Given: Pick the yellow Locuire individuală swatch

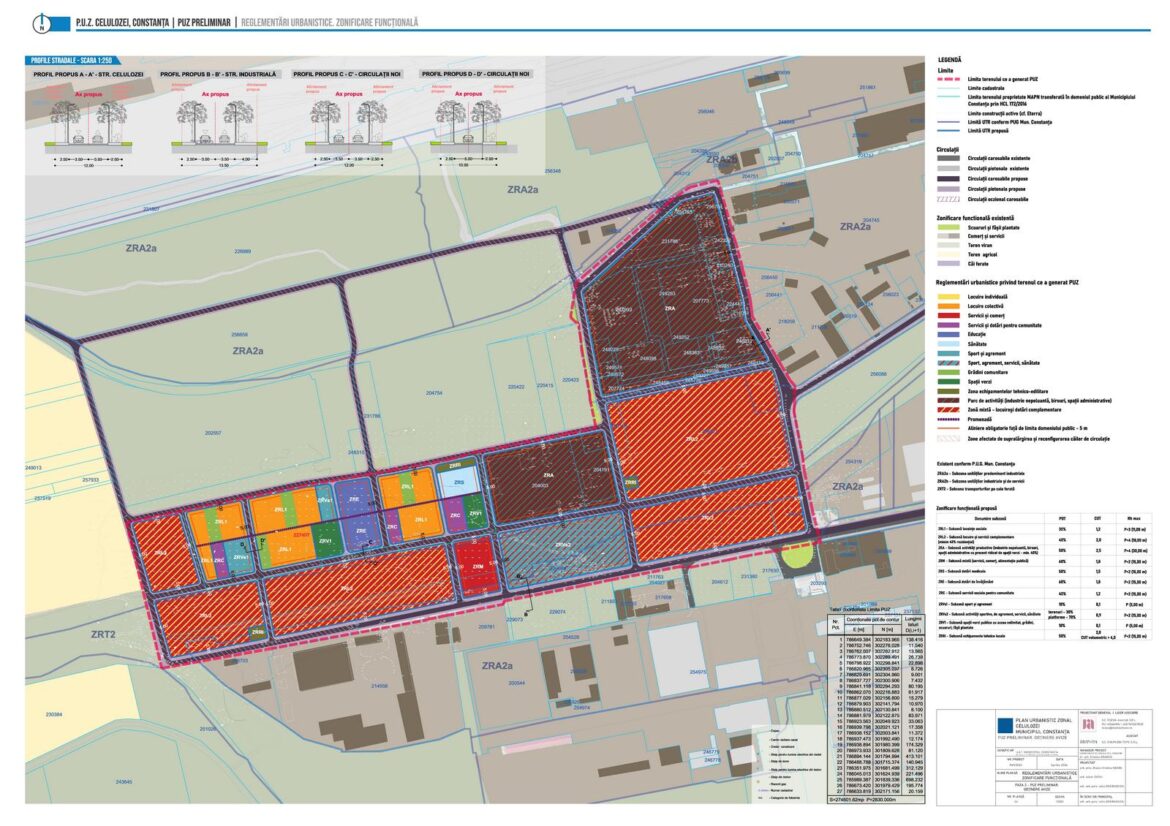Looking at the screenshot, I should click(947, 297).
